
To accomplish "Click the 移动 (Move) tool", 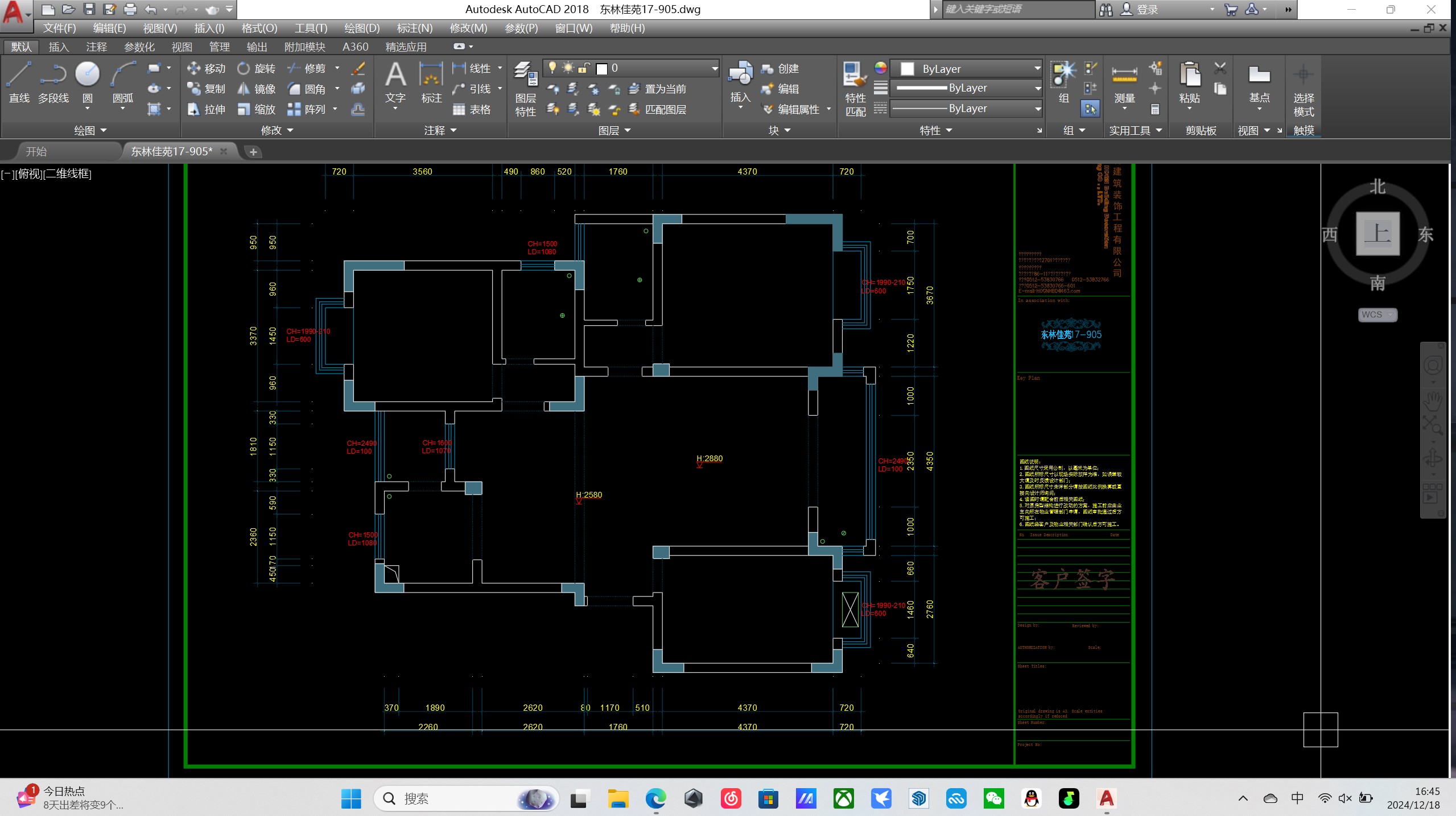I will click(x=207, y=68).
